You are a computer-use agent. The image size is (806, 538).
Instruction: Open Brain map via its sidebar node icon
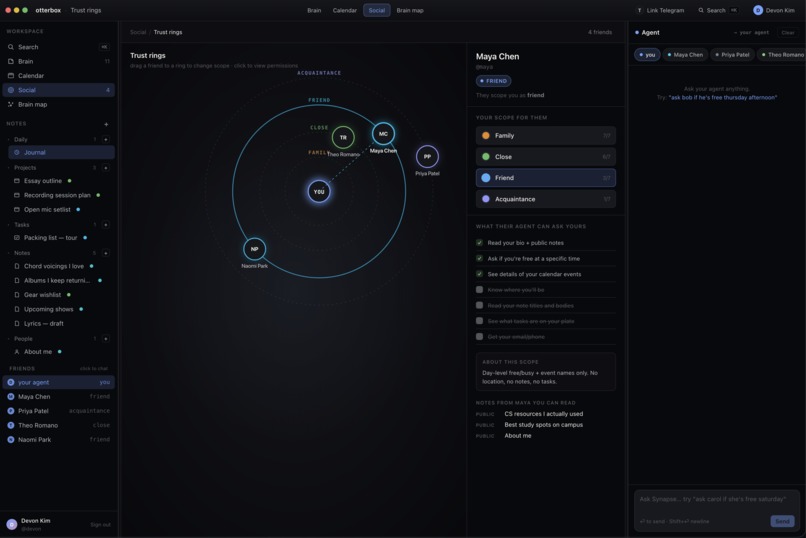11,104
